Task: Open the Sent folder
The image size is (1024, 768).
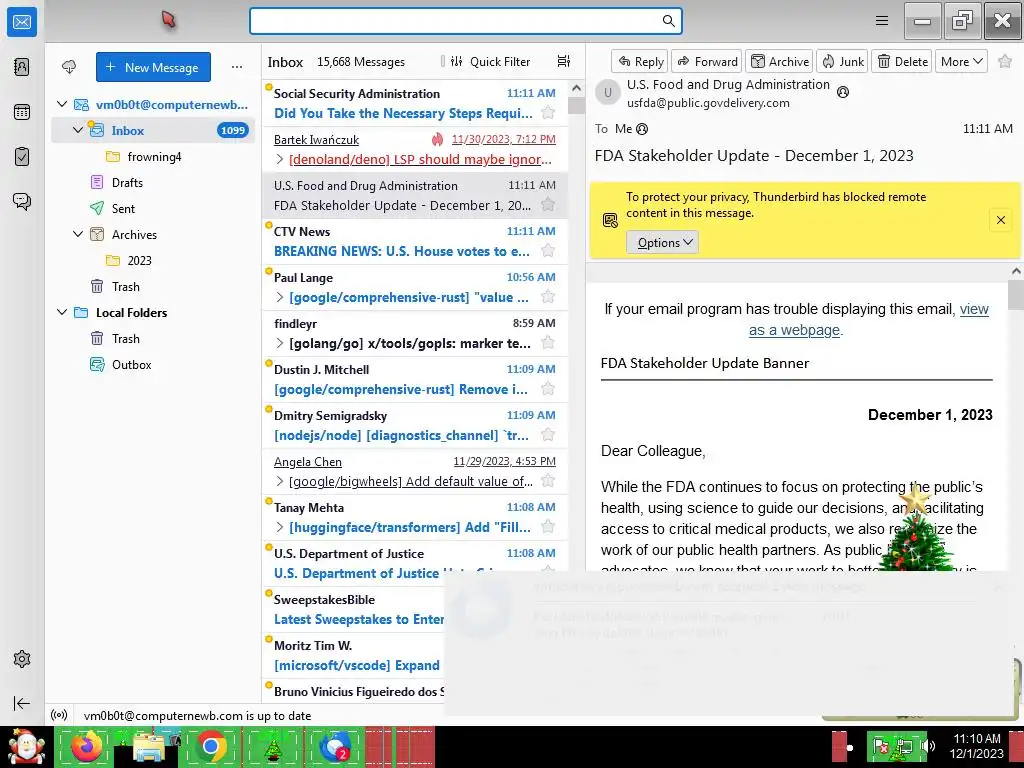Action: (x=123, y=208)
